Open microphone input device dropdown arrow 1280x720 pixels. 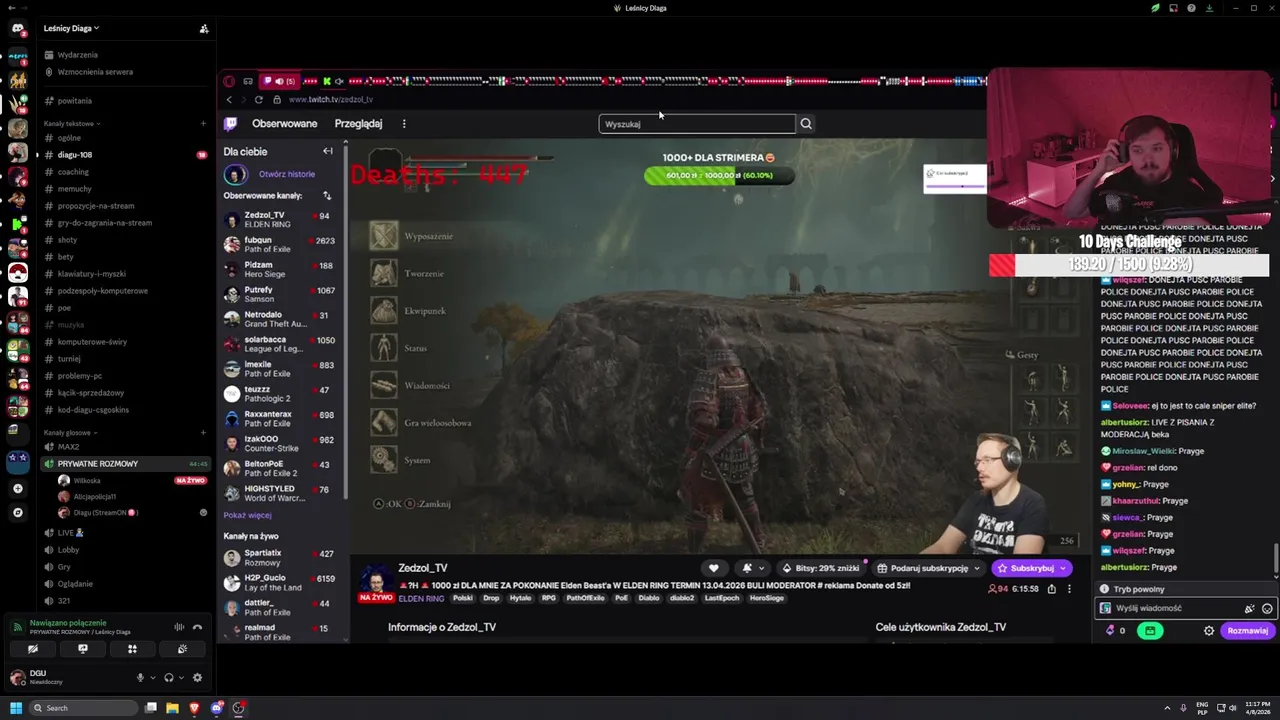(x=153, y=678)
